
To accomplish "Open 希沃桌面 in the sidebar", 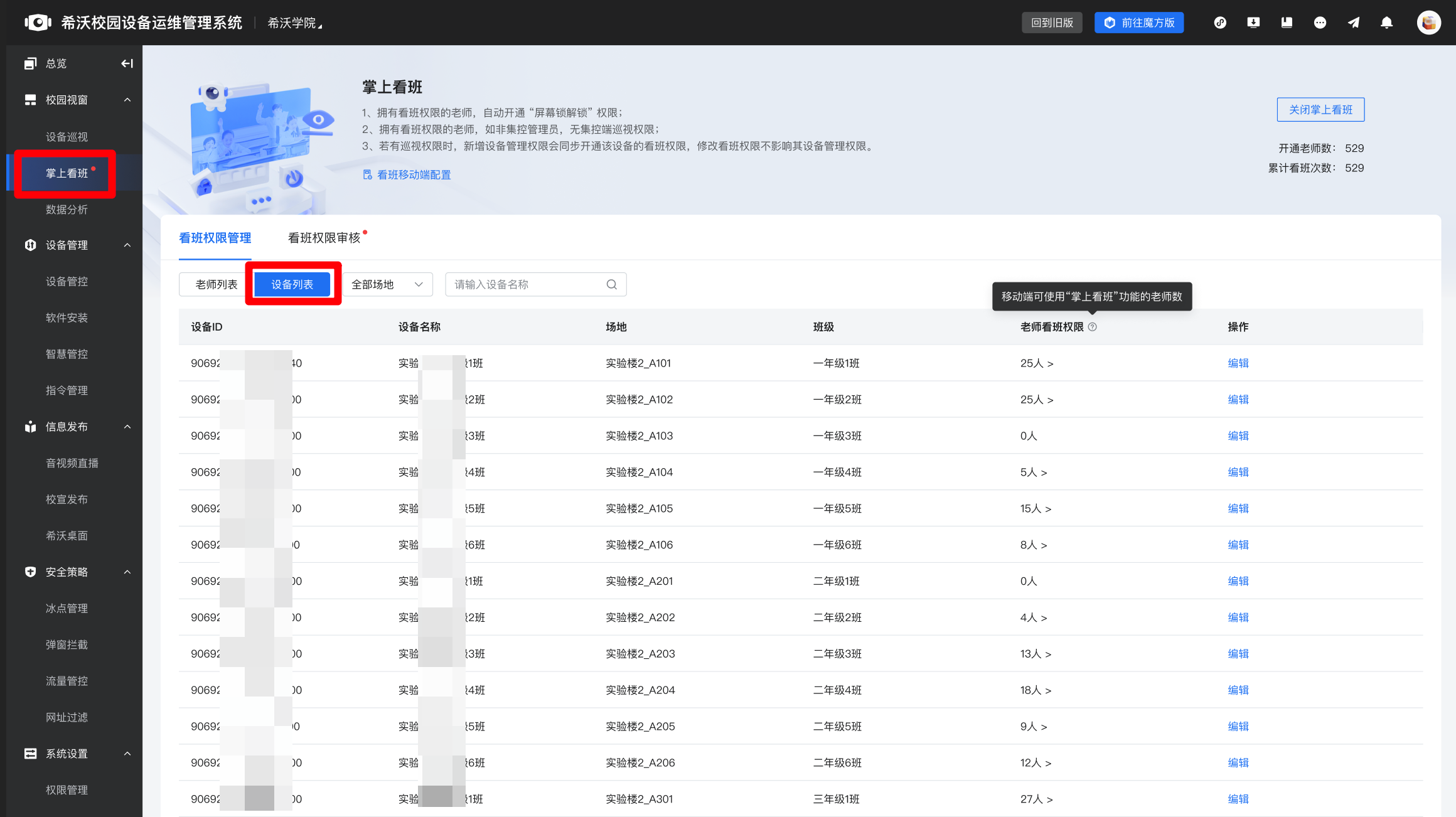I will pyautogui.click(x=67, y=536).
